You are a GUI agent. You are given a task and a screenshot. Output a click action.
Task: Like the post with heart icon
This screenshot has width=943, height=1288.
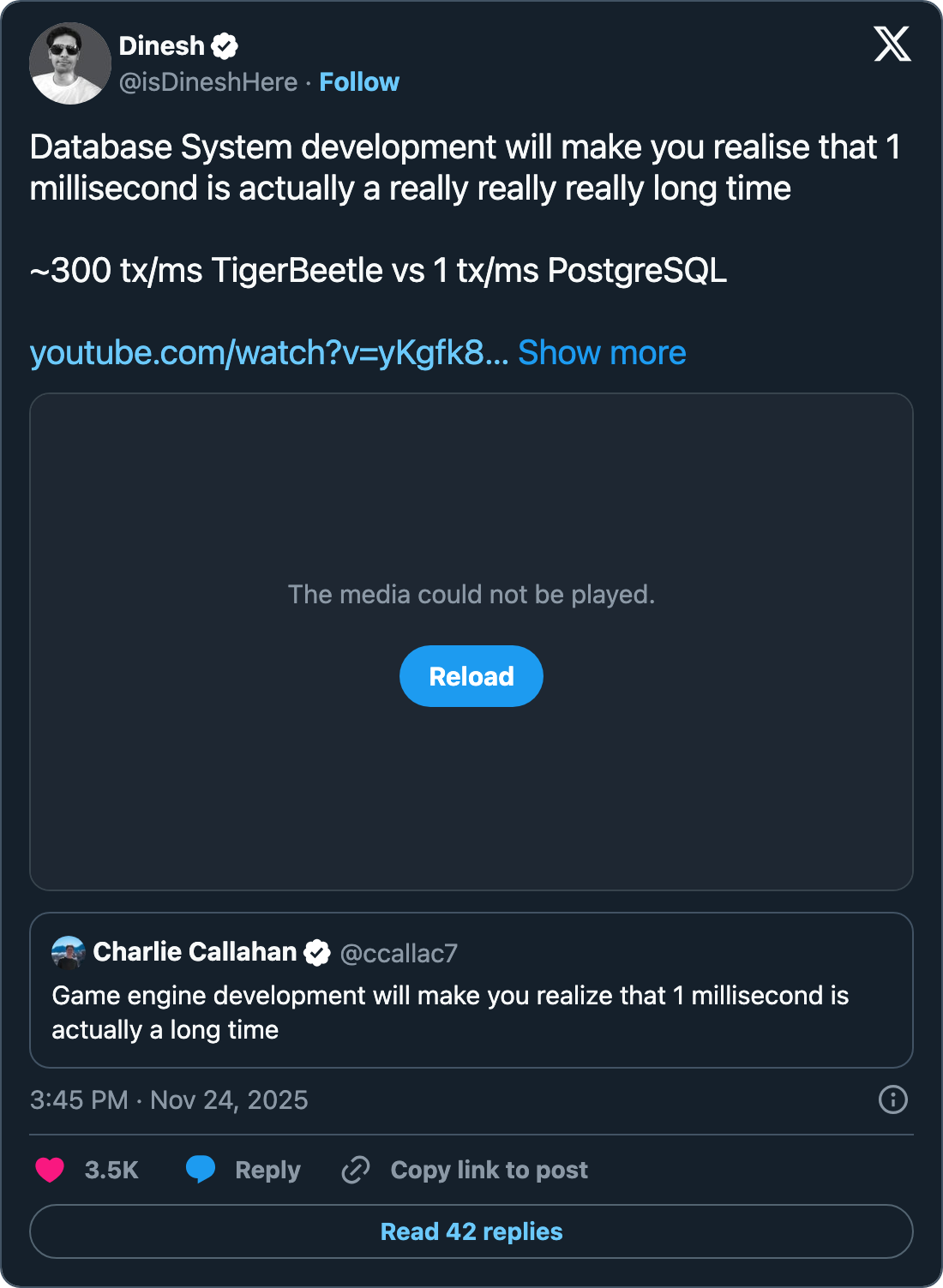50,1170
